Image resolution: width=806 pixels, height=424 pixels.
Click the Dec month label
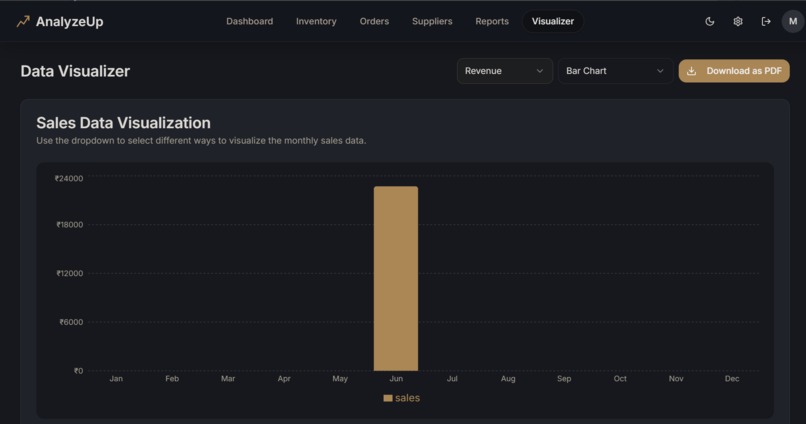pos(732,379)
